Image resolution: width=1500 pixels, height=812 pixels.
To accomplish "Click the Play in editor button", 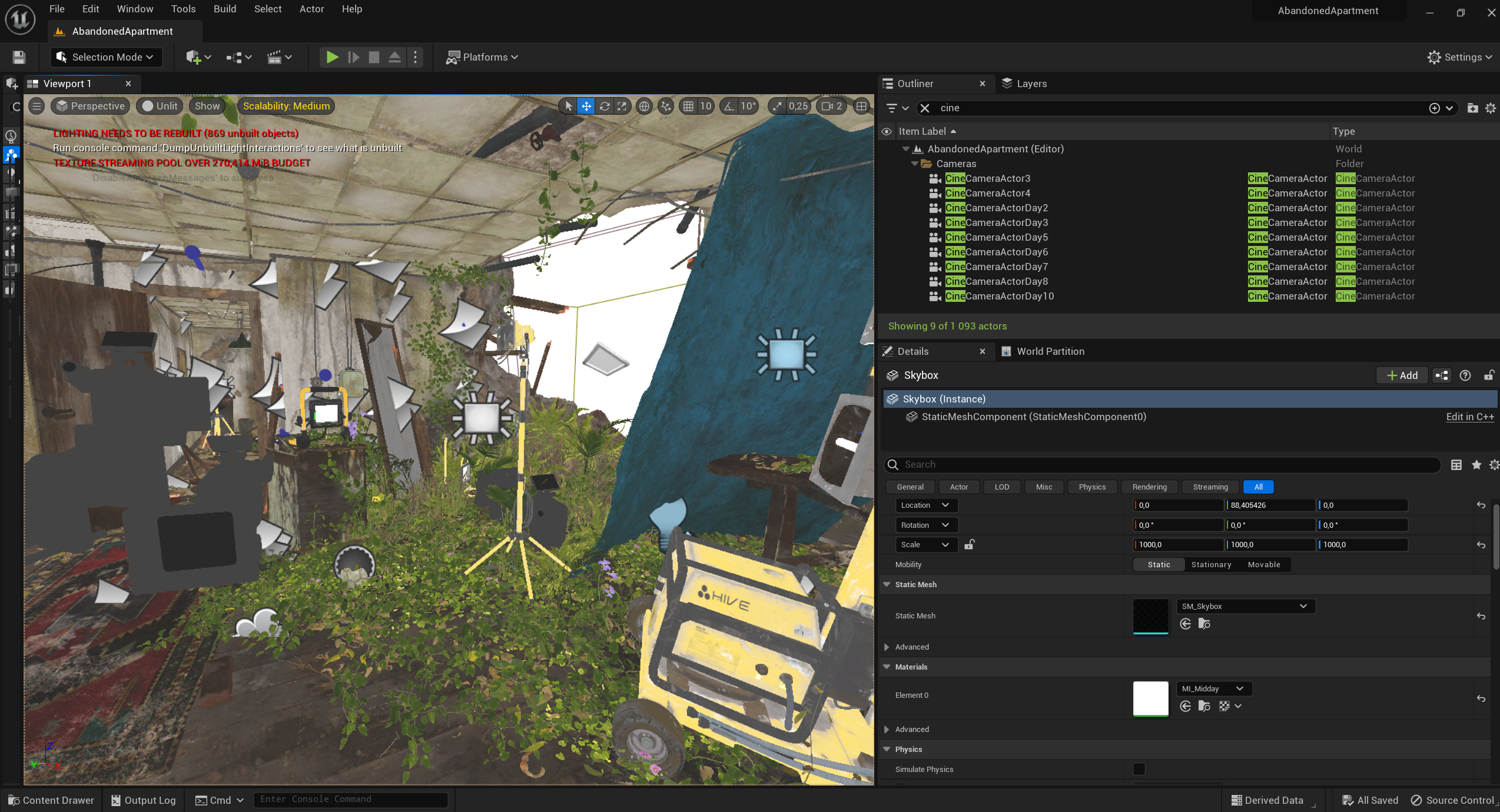I will (x=332, y=57).
